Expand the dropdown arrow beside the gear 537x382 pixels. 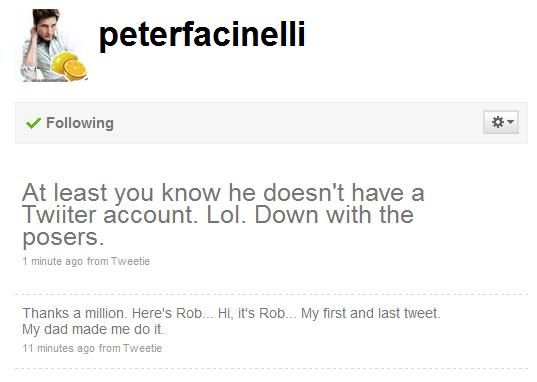(510, 122)
